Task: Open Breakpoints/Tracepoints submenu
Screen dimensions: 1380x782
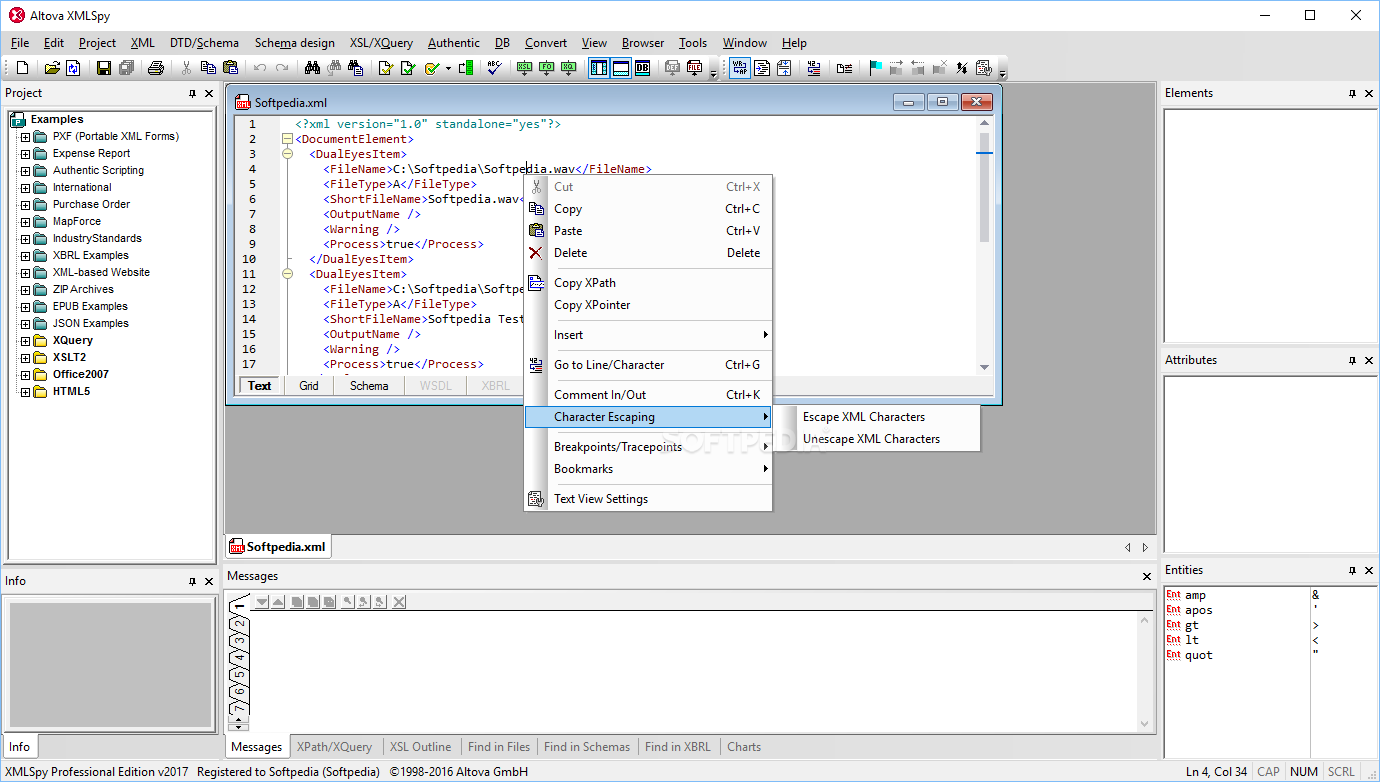Action: pyautogui.click(x=648, y=447)
